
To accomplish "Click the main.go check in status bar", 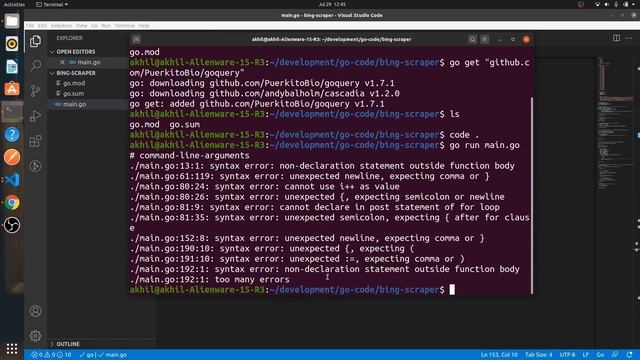I will coord(113,355).
